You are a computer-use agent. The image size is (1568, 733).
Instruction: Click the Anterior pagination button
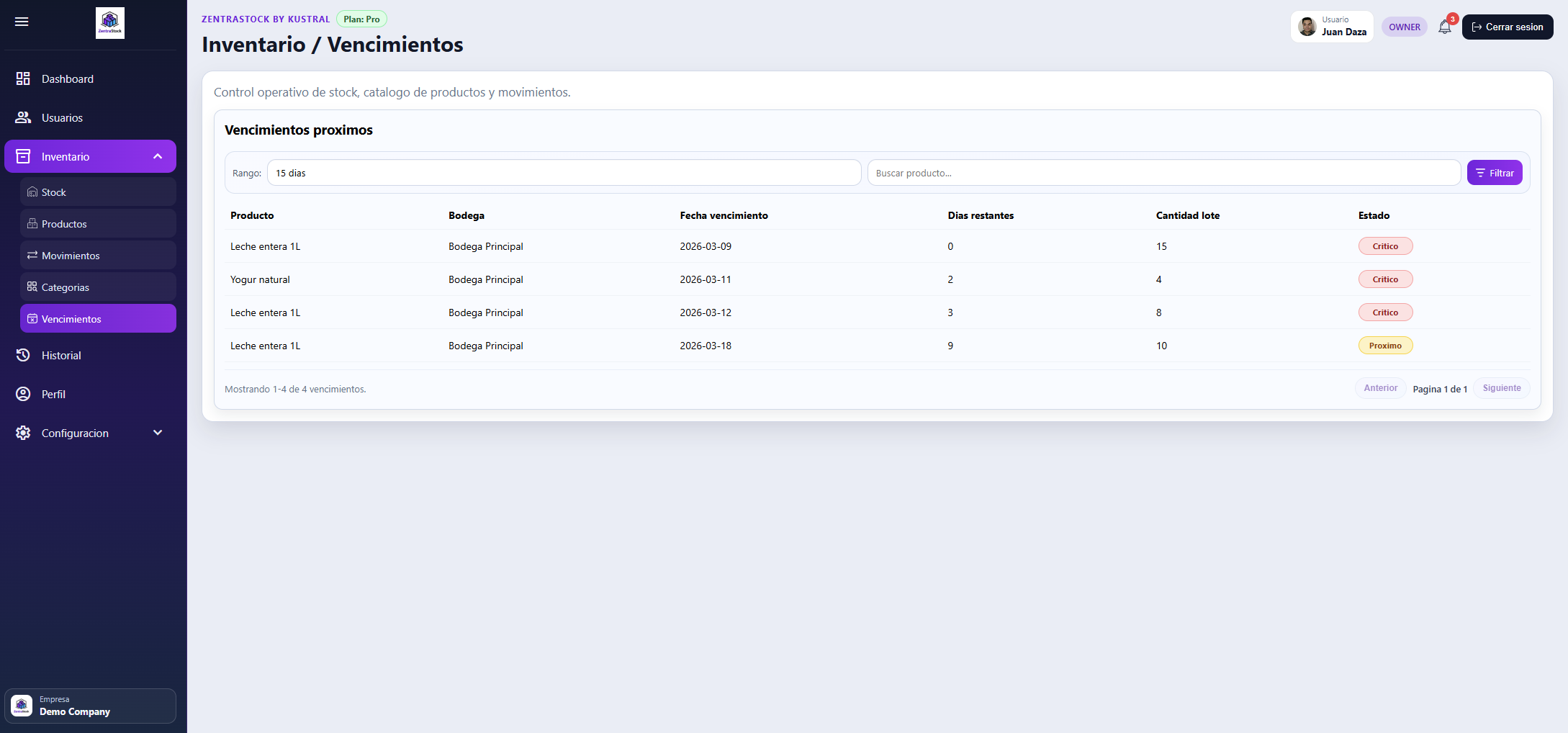(1380, 388)
